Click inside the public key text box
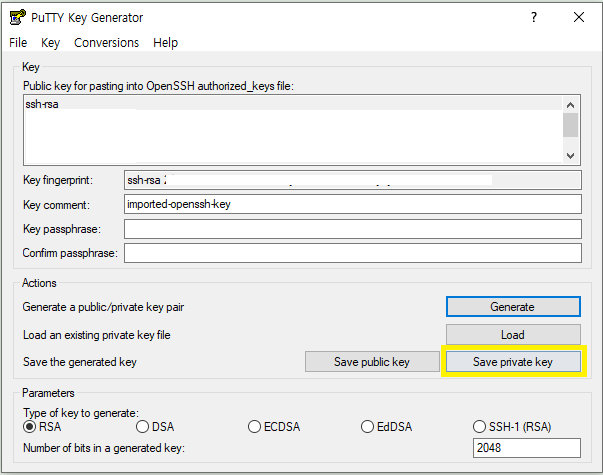This screenshot has height=475, width=603. tap(292, 130)
